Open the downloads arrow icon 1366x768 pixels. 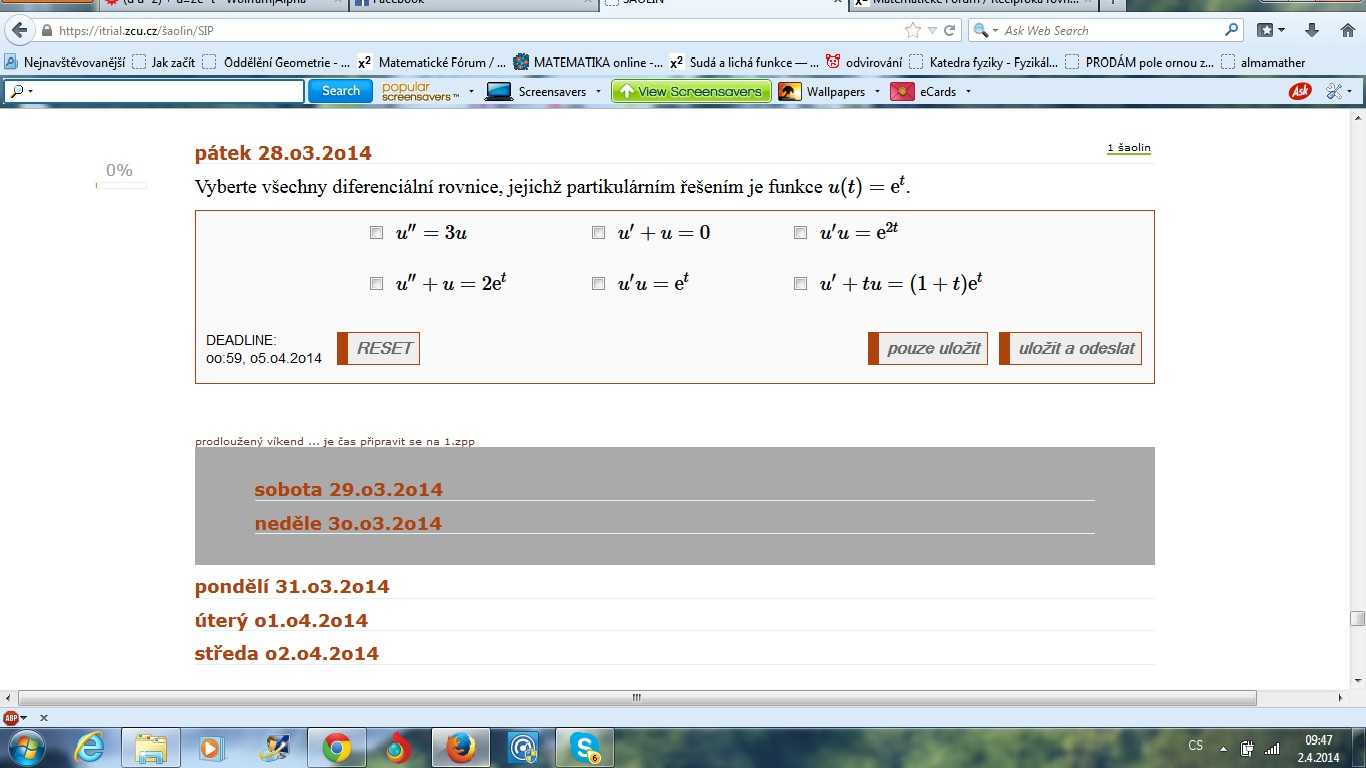click(x=1313, y=30)
